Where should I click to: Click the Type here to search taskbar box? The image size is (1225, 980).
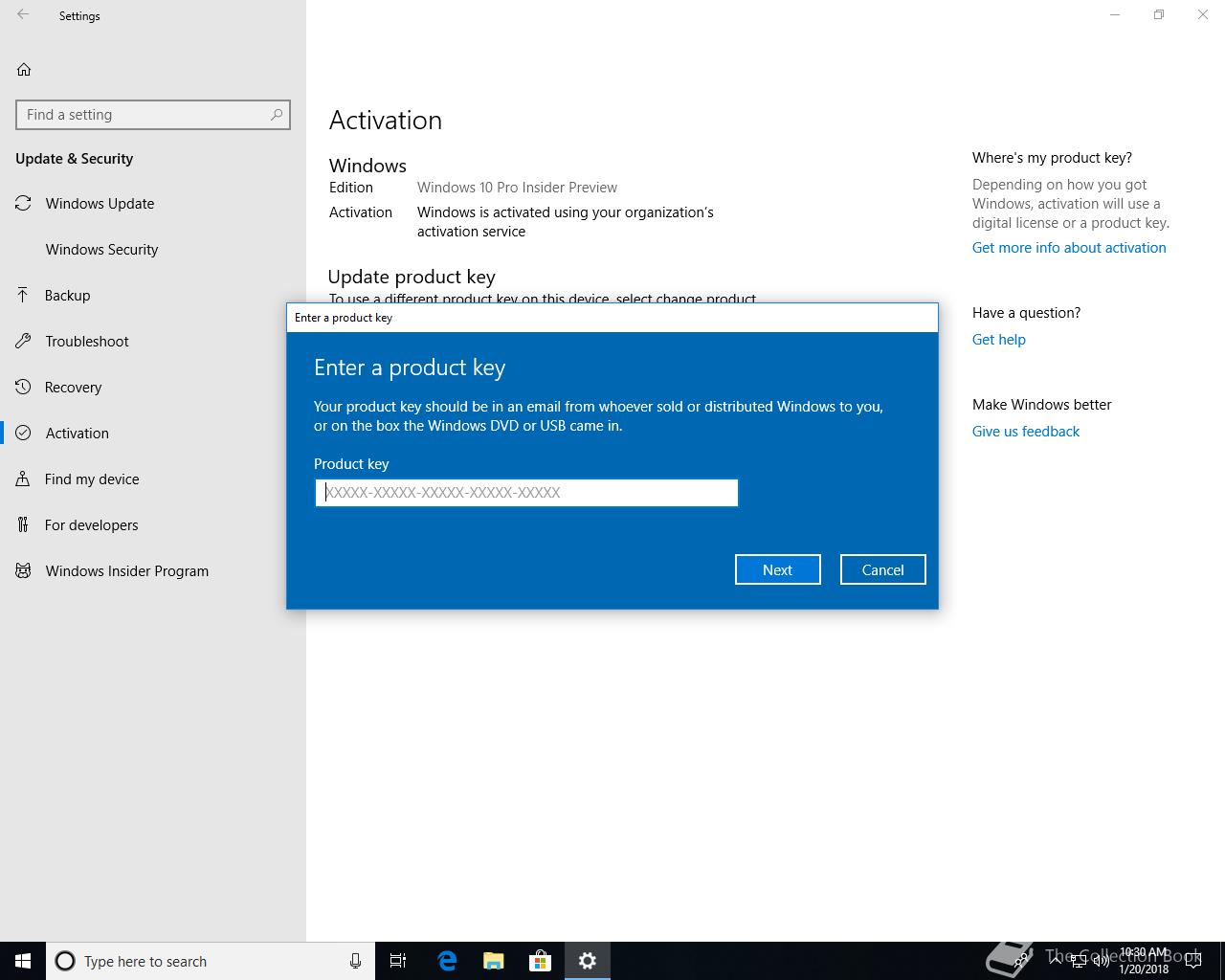click(209, 961)
